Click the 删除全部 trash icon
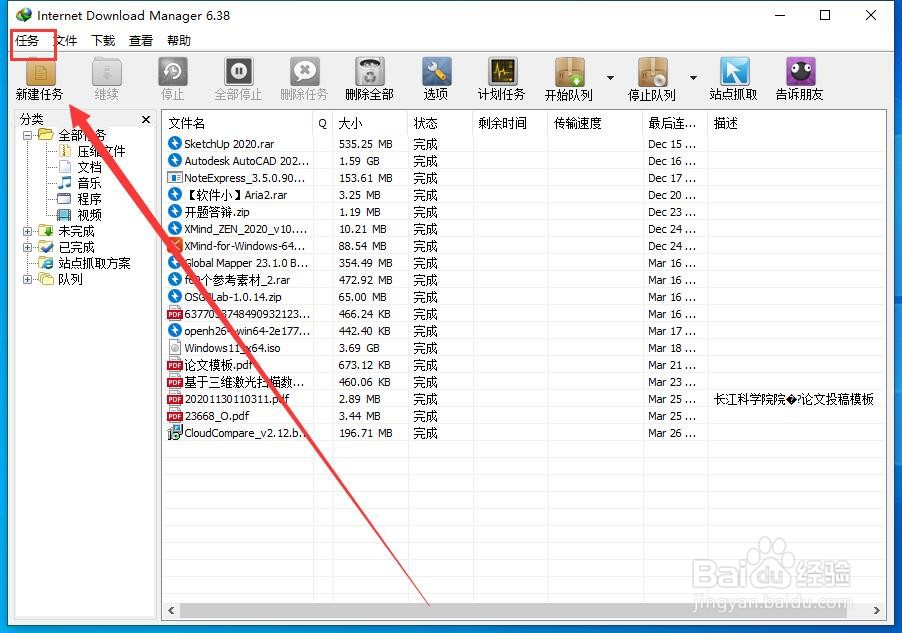Screen dimensions: 902x633 pos(369,72)
